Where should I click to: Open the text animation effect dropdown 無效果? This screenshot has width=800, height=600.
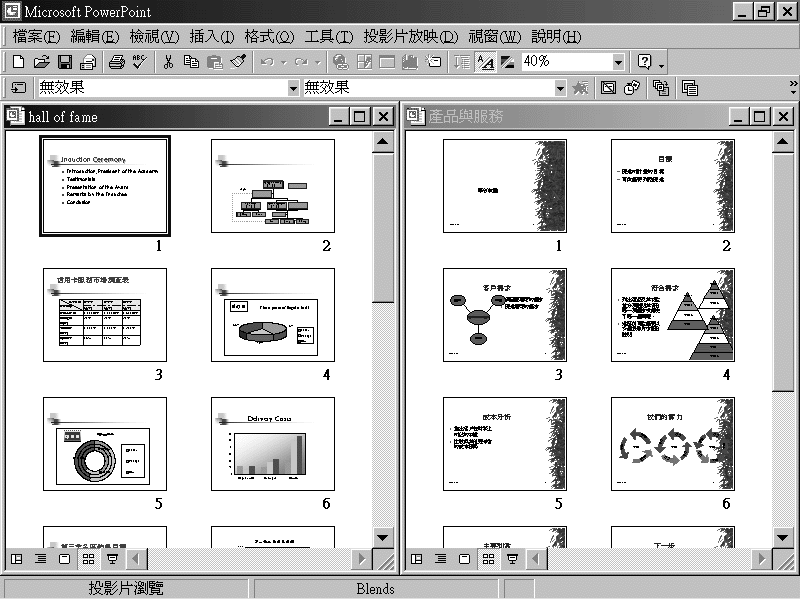[x=560, y=88]
